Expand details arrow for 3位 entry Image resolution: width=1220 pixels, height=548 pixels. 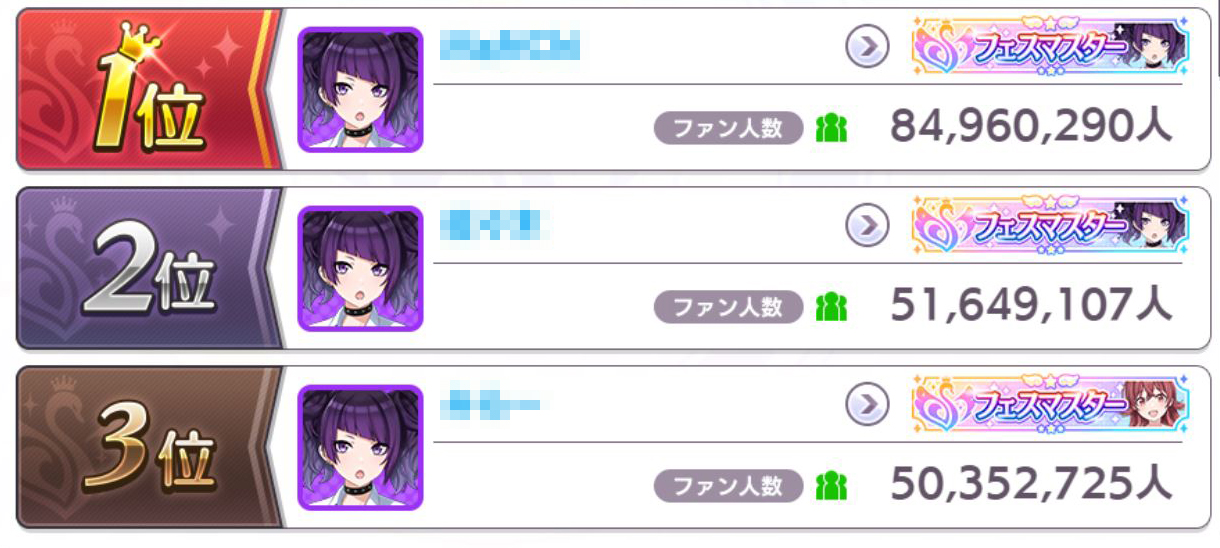click(x=867, y=405)
